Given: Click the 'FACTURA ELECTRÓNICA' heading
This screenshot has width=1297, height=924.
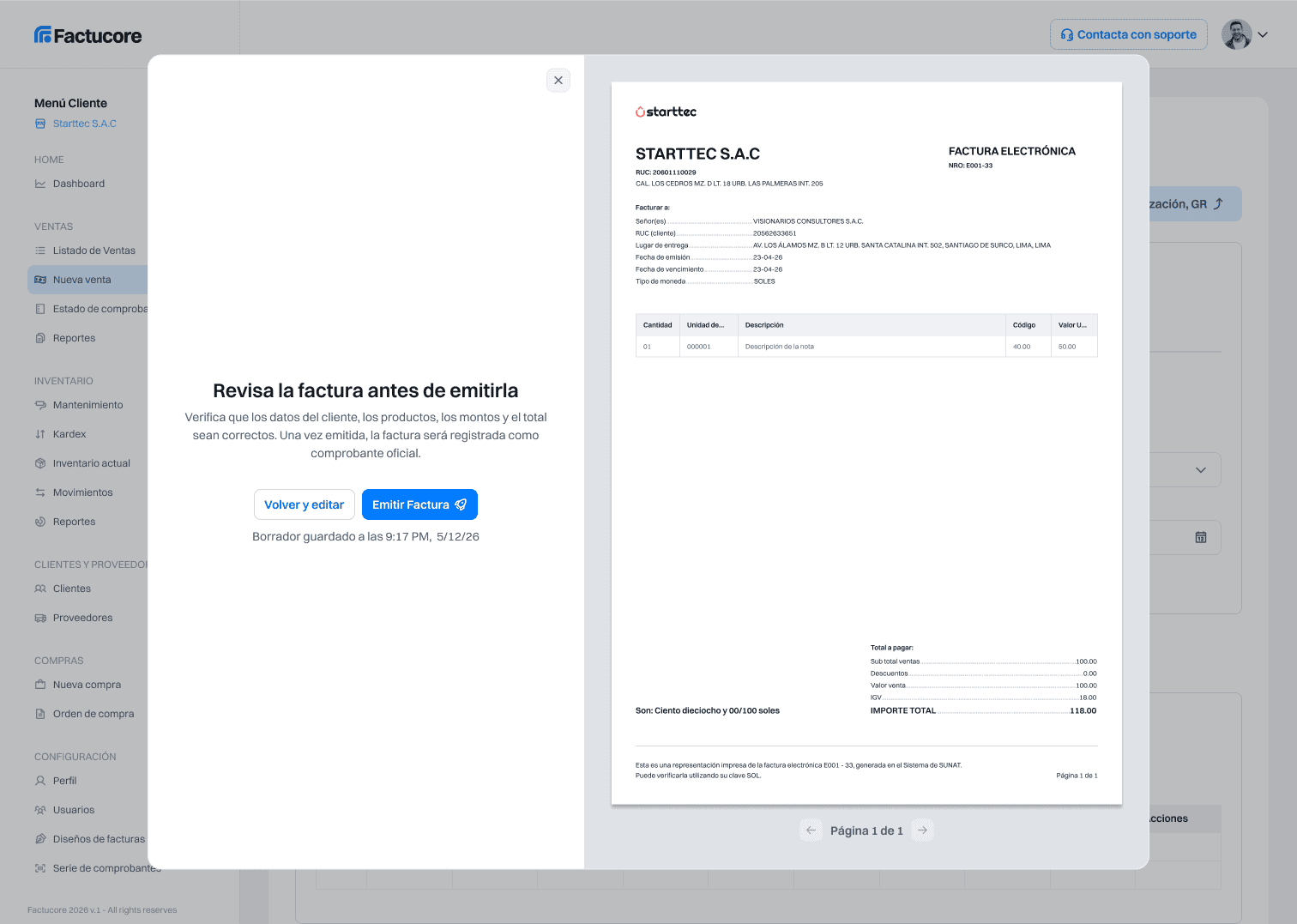Looking at the screenshot, I should coord(1012,151).
